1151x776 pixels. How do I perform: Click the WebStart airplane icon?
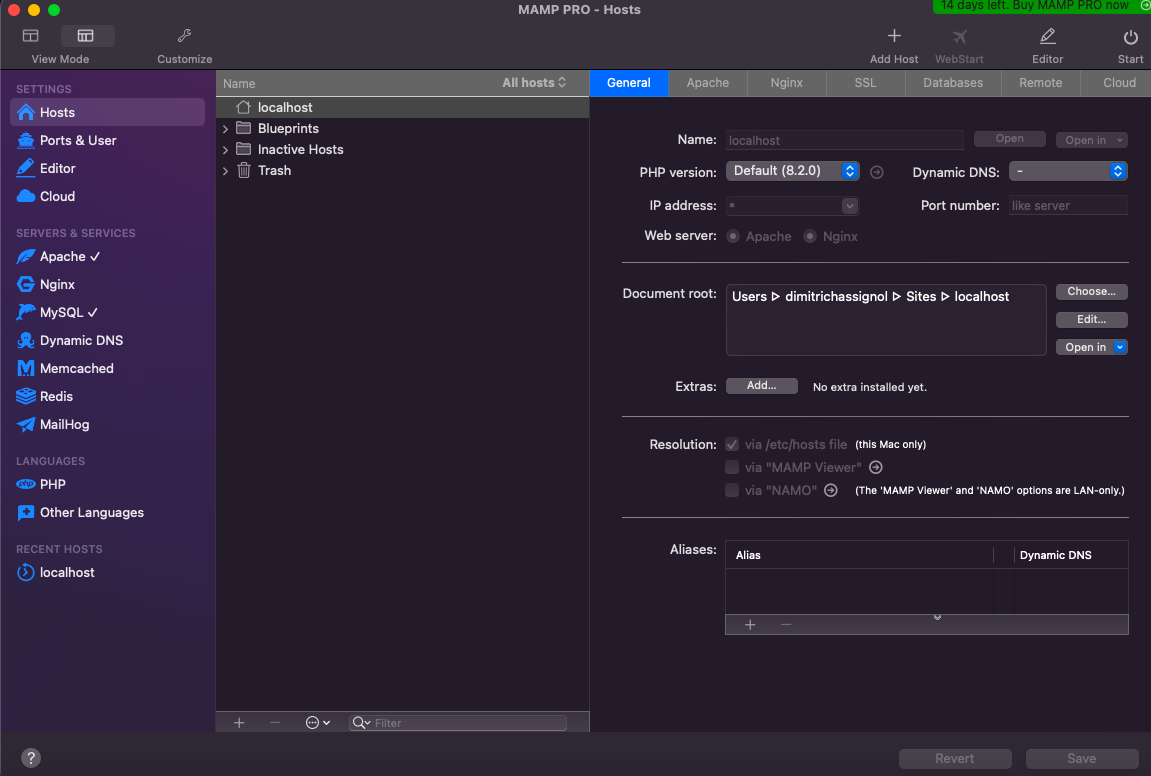959,36
